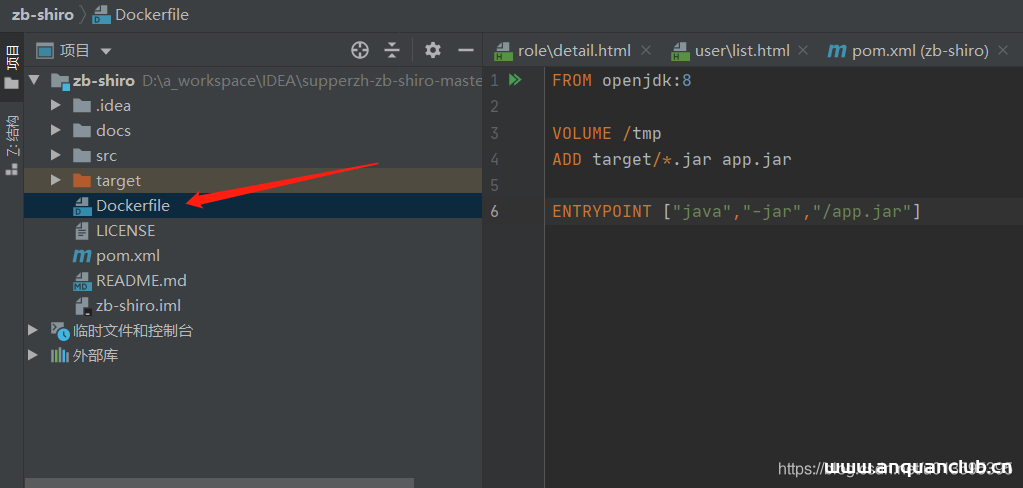This screenshot has width=1023, height=488.
Task: Expand the target folder
Action: coord(56,181)
